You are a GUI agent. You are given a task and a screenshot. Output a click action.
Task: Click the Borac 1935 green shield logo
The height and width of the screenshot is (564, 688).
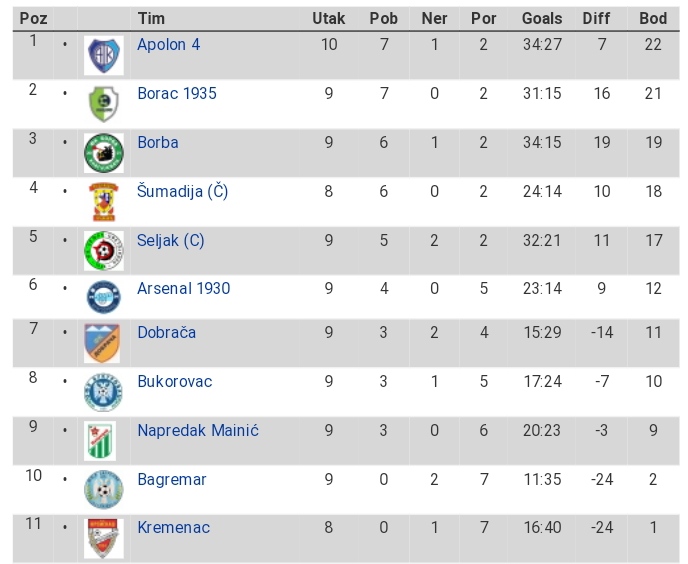(x=104, y=104)
